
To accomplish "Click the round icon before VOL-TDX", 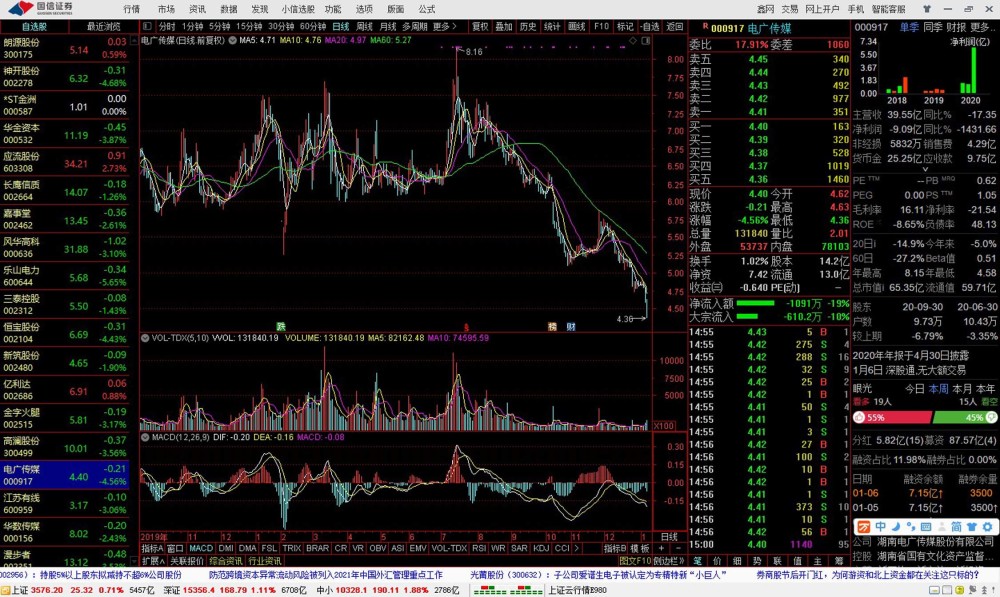I will tap(145, 338).
